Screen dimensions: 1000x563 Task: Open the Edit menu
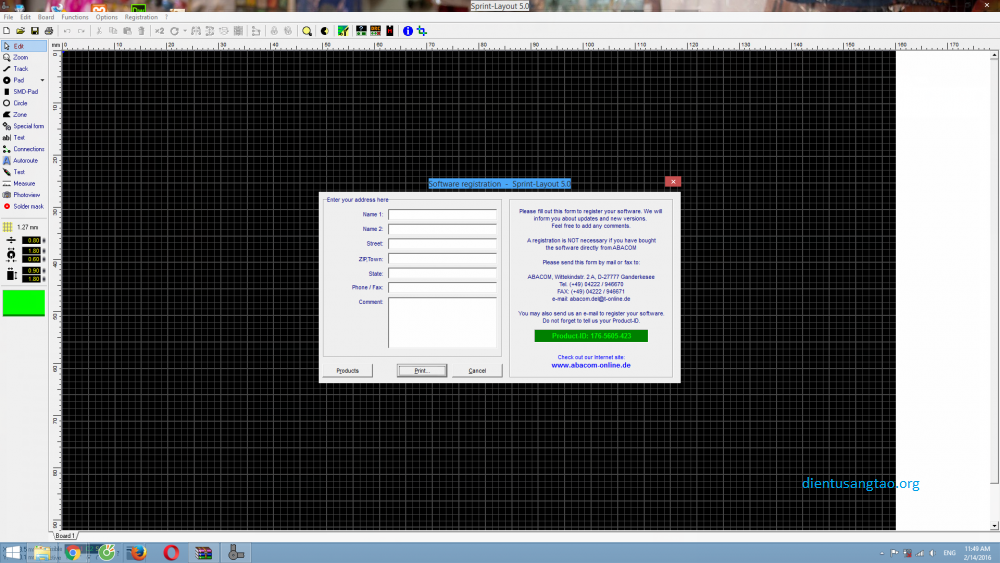click(x=26, y=17)
